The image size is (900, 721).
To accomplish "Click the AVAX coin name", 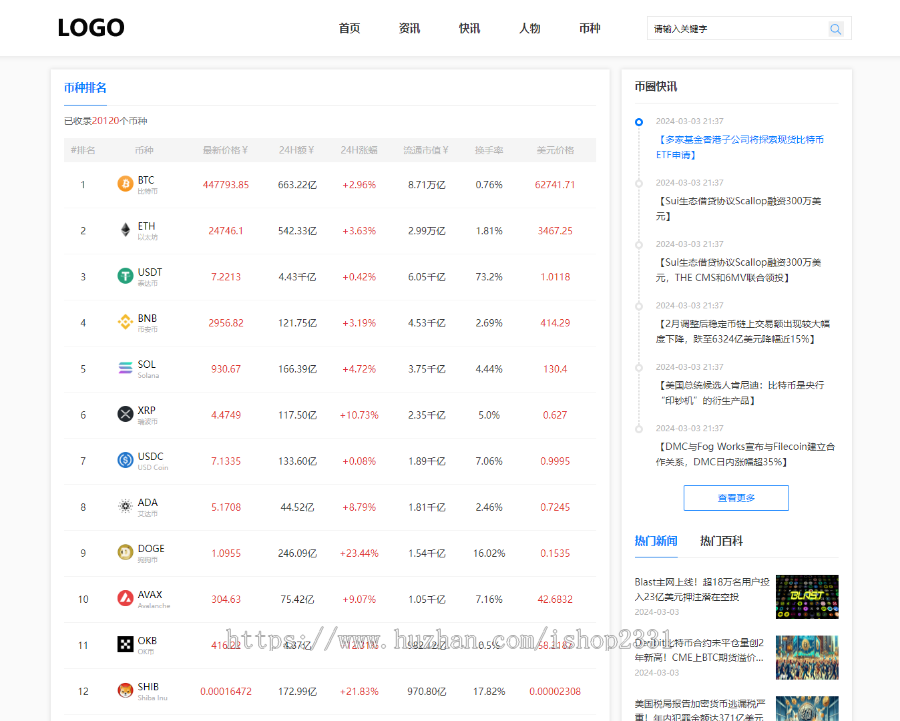I will (x=150, y=594).
